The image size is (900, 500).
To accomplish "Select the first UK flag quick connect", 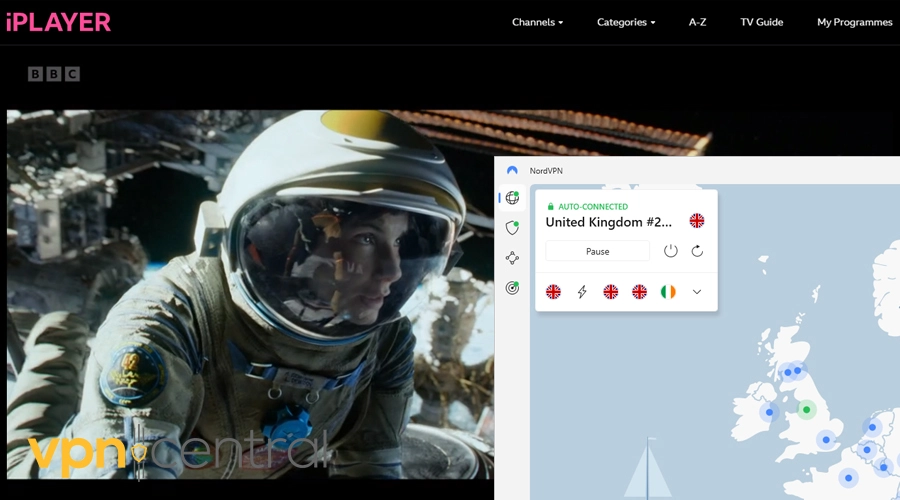I will [553, 292].
